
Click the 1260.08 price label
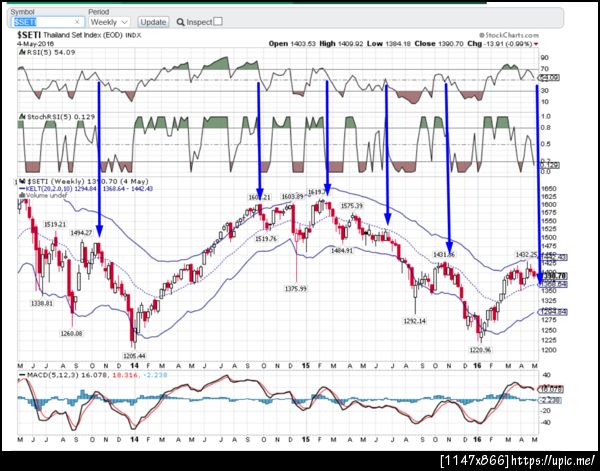[x=71, y=333]
